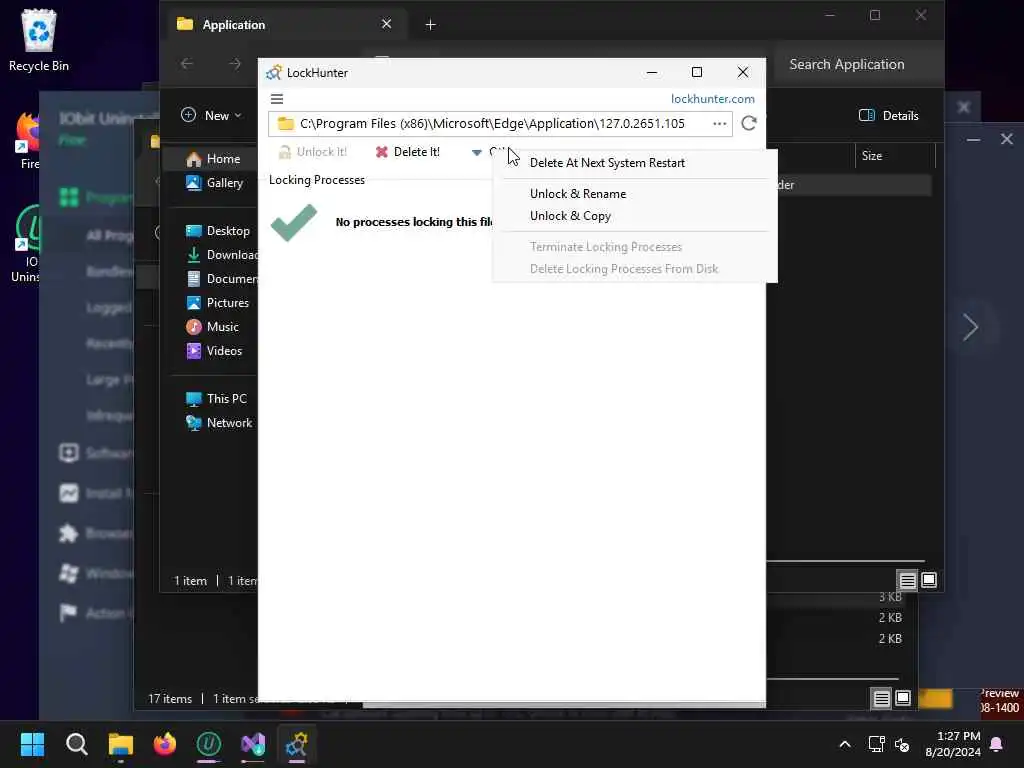Click the next arrow in background window
This screenshot has width=1024, height=768.
(x=970, y=327)
